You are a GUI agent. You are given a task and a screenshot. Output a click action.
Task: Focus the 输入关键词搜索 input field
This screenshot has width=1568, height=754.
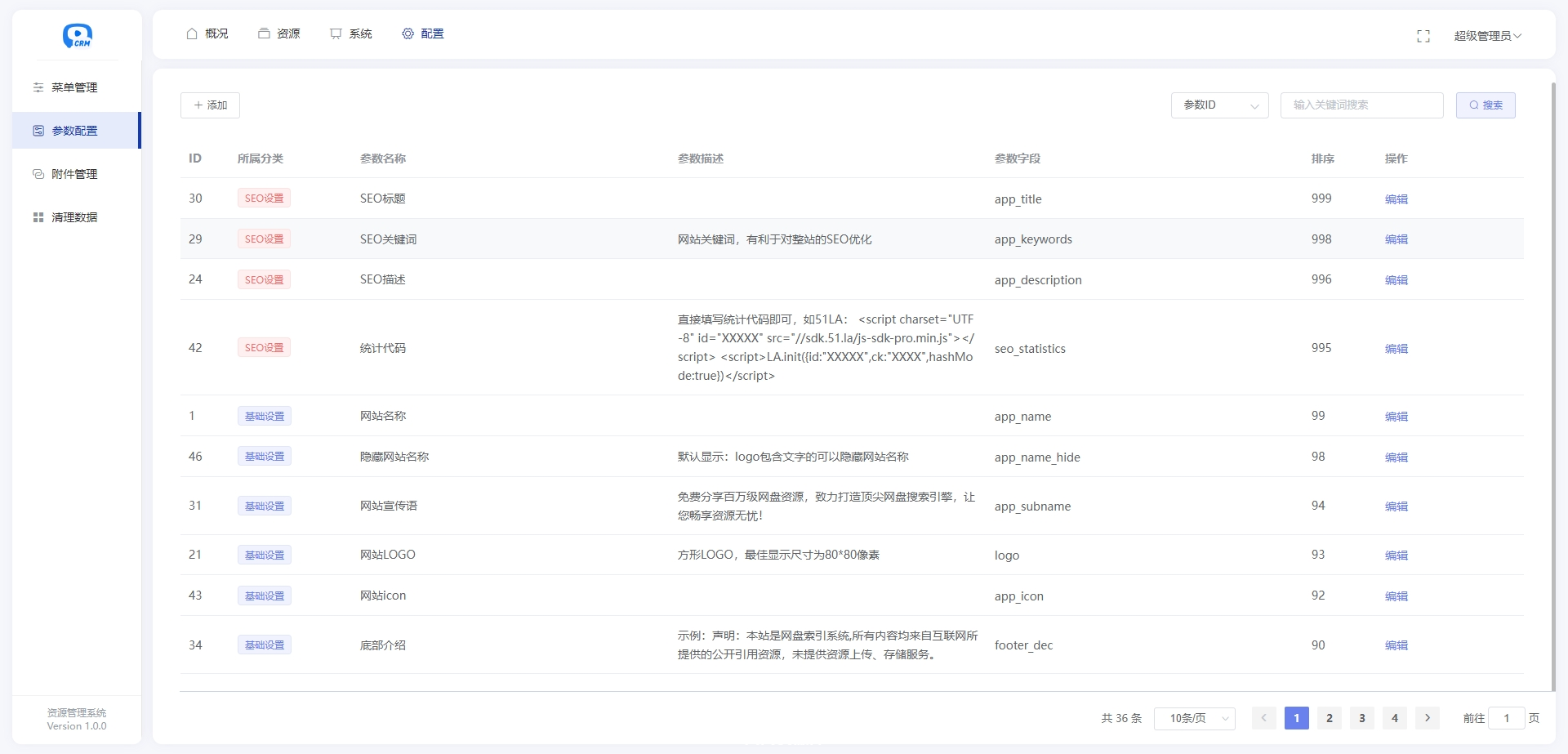tap(1362, 105)
